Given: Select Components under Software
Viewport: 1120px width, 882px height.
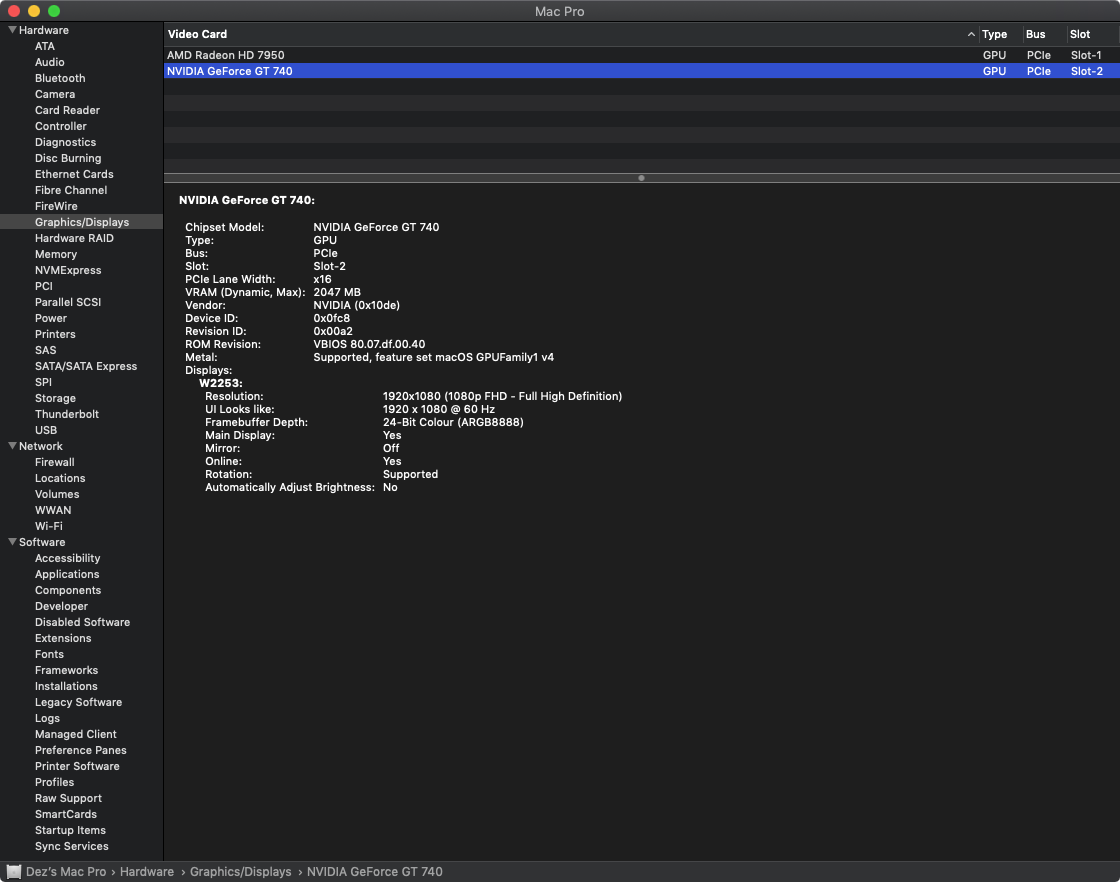Looking at the screenshot, I should [x=68, y=590].
